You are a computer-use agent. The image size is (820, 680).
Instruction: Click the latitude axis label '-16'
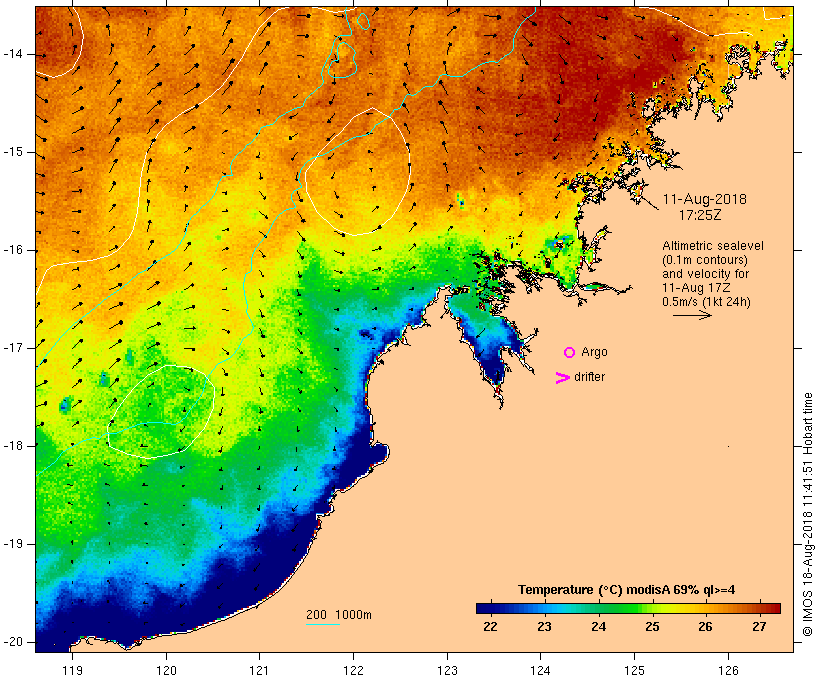point(12,250)
